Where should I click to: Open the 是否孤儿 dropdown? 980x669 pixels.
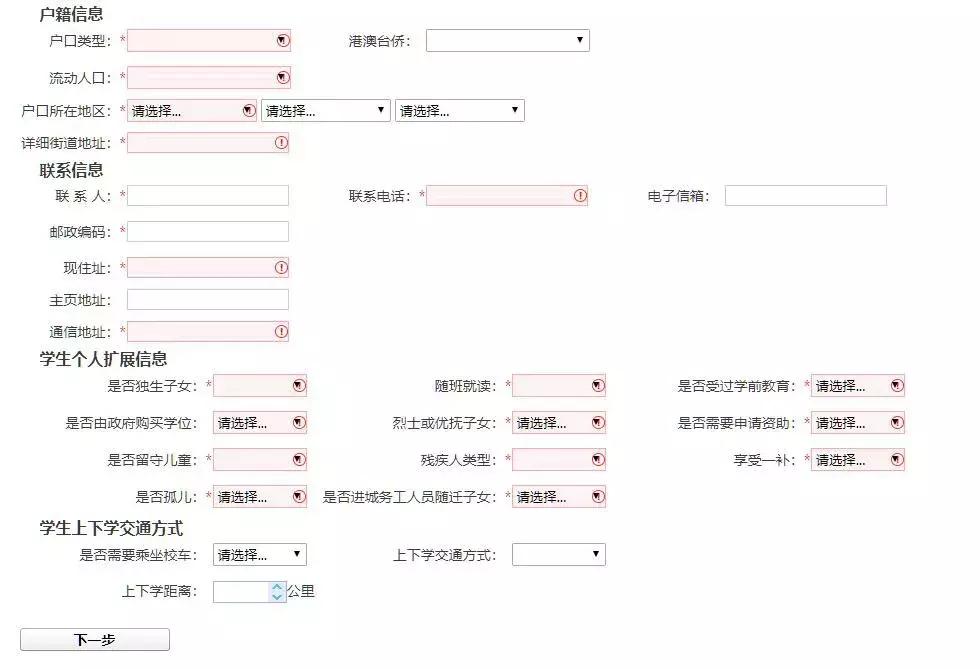[259, 496]
